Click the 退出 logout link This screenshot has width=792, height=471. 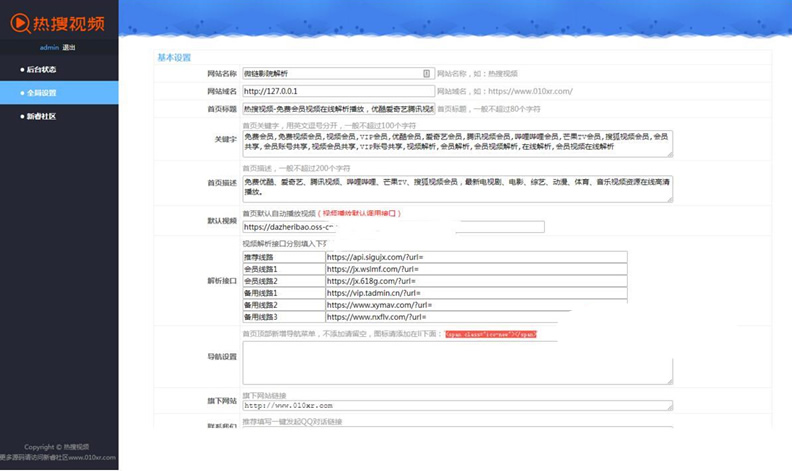click(68, 47)
